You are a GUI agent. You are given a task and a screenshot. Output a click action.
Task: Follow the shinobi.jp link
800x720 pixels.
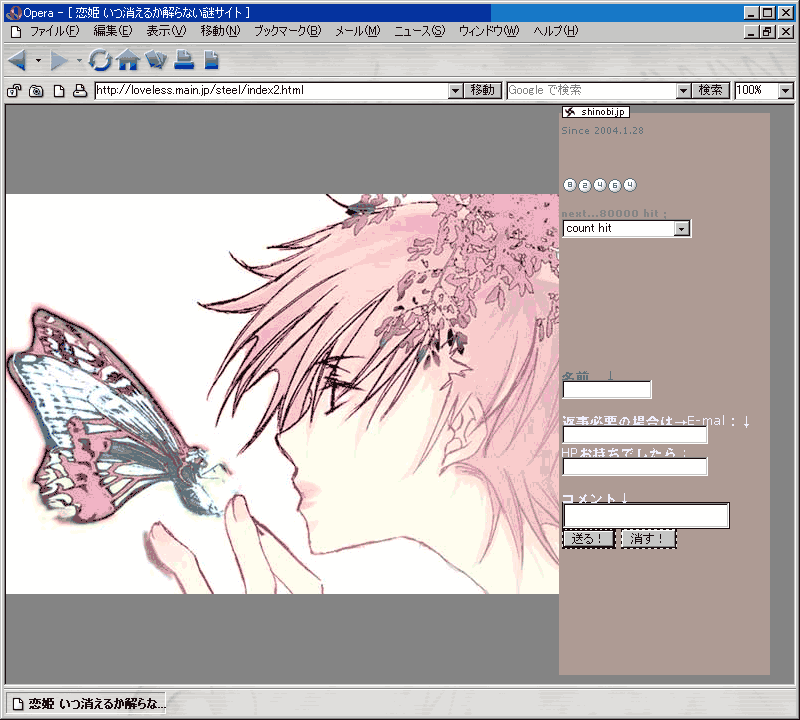coord(595,112)
